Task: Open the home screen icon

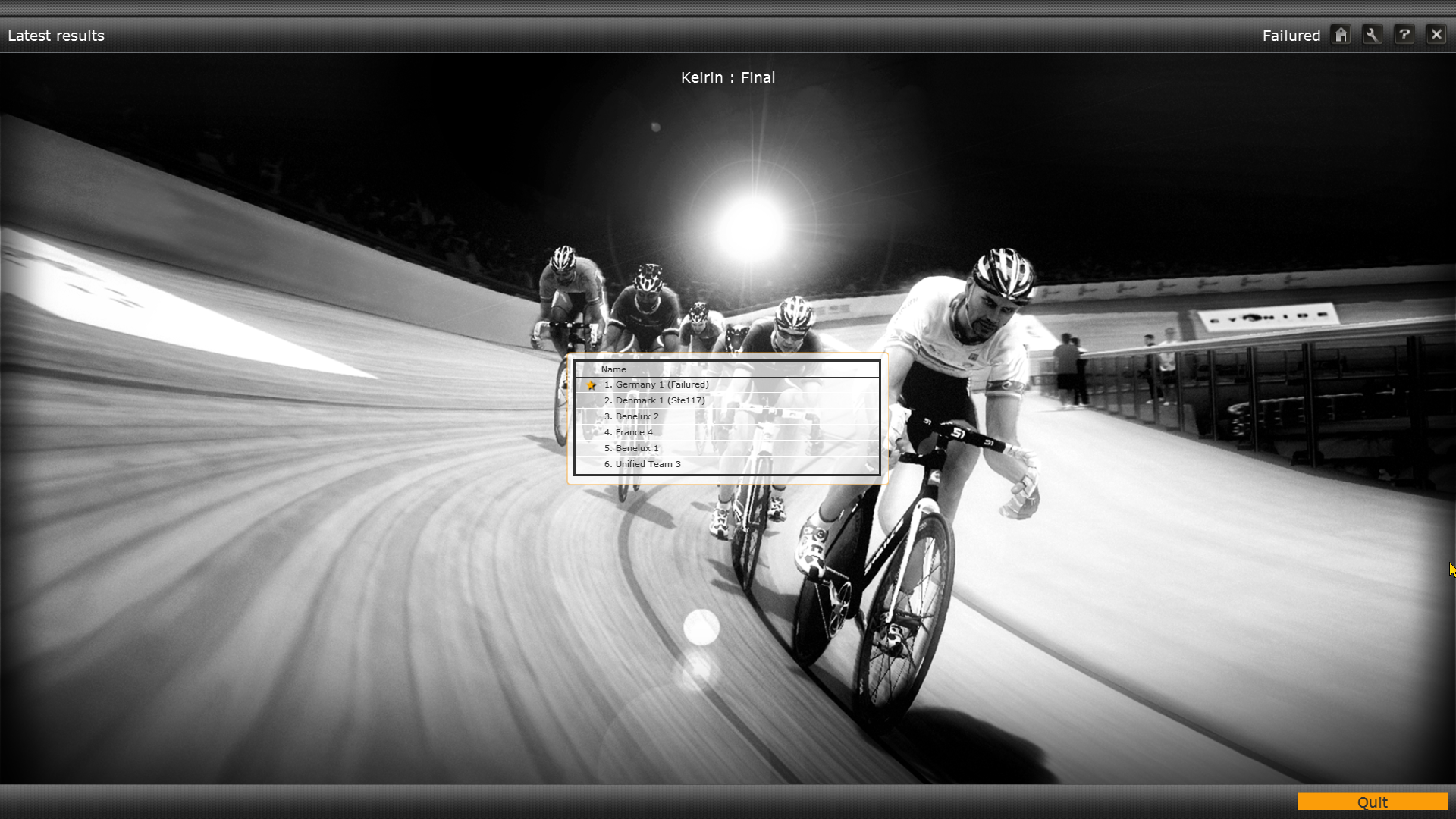Action: click(x=1341, y=35)
